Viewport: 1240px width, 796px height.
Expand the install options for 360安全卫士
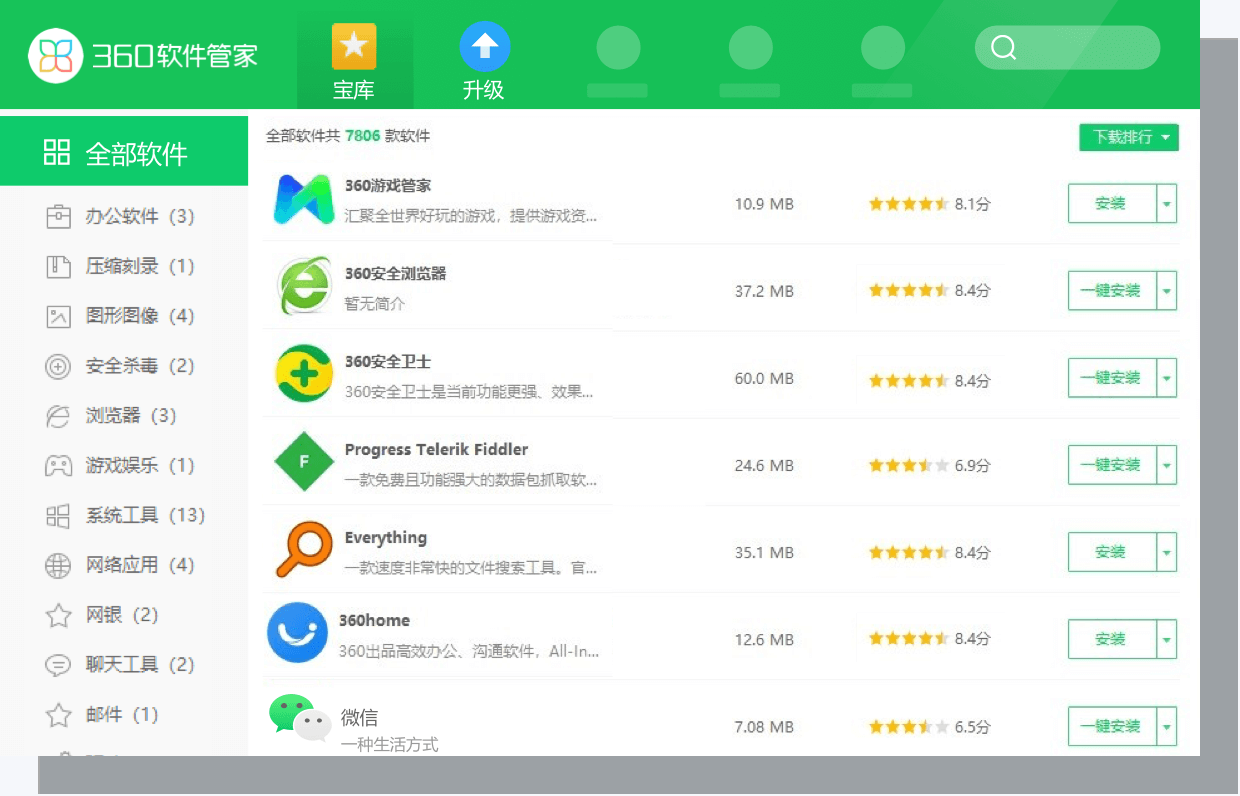[x=1167, y=377]
